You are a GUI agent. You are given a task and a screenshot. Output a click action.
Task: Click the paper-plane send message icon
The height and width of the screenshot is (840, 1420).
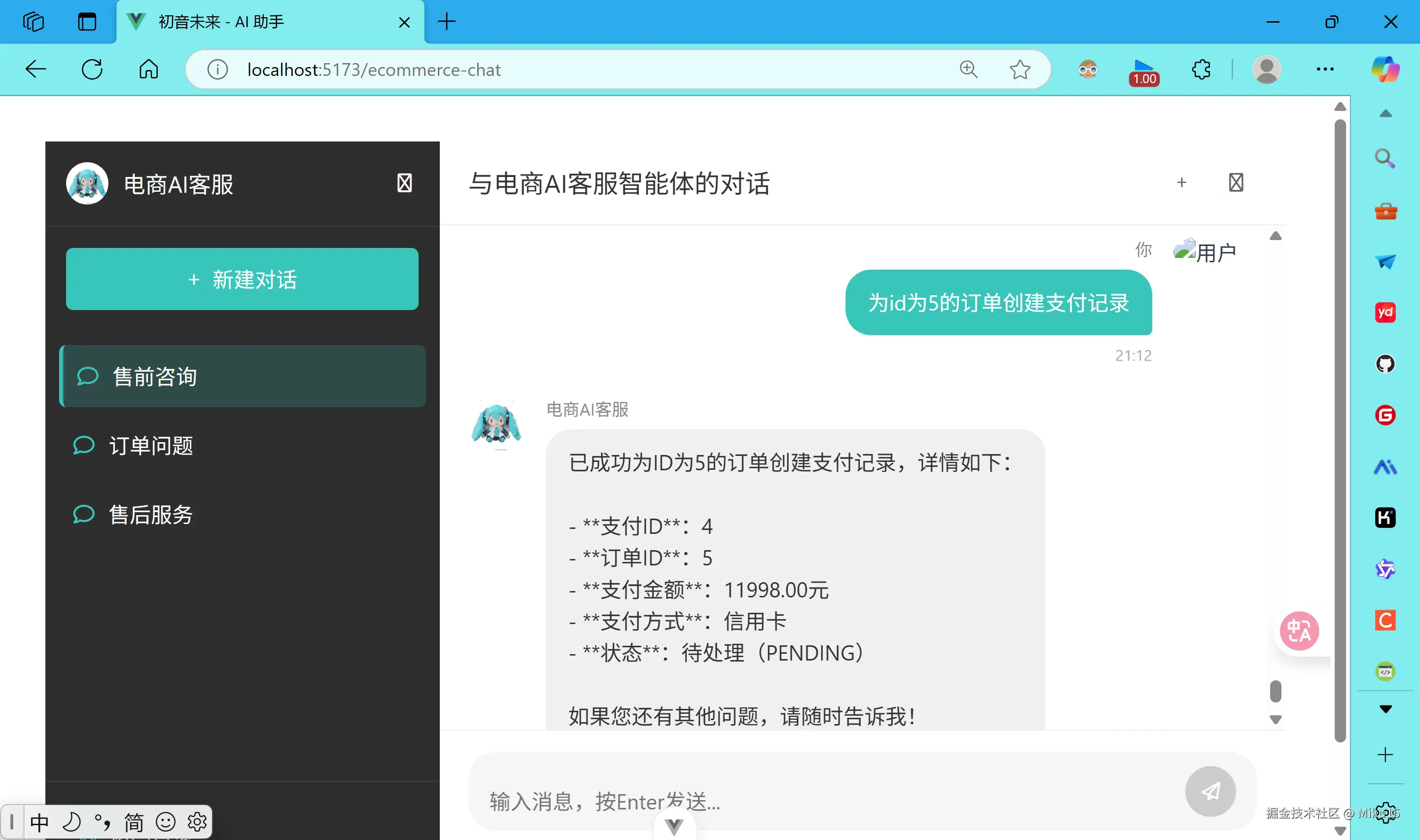(1210, 791)
